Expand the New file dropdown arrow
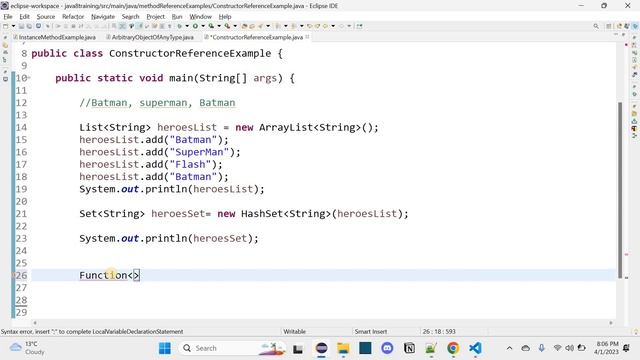This screenshot has width=640, height=360. [x=13, y=26]
